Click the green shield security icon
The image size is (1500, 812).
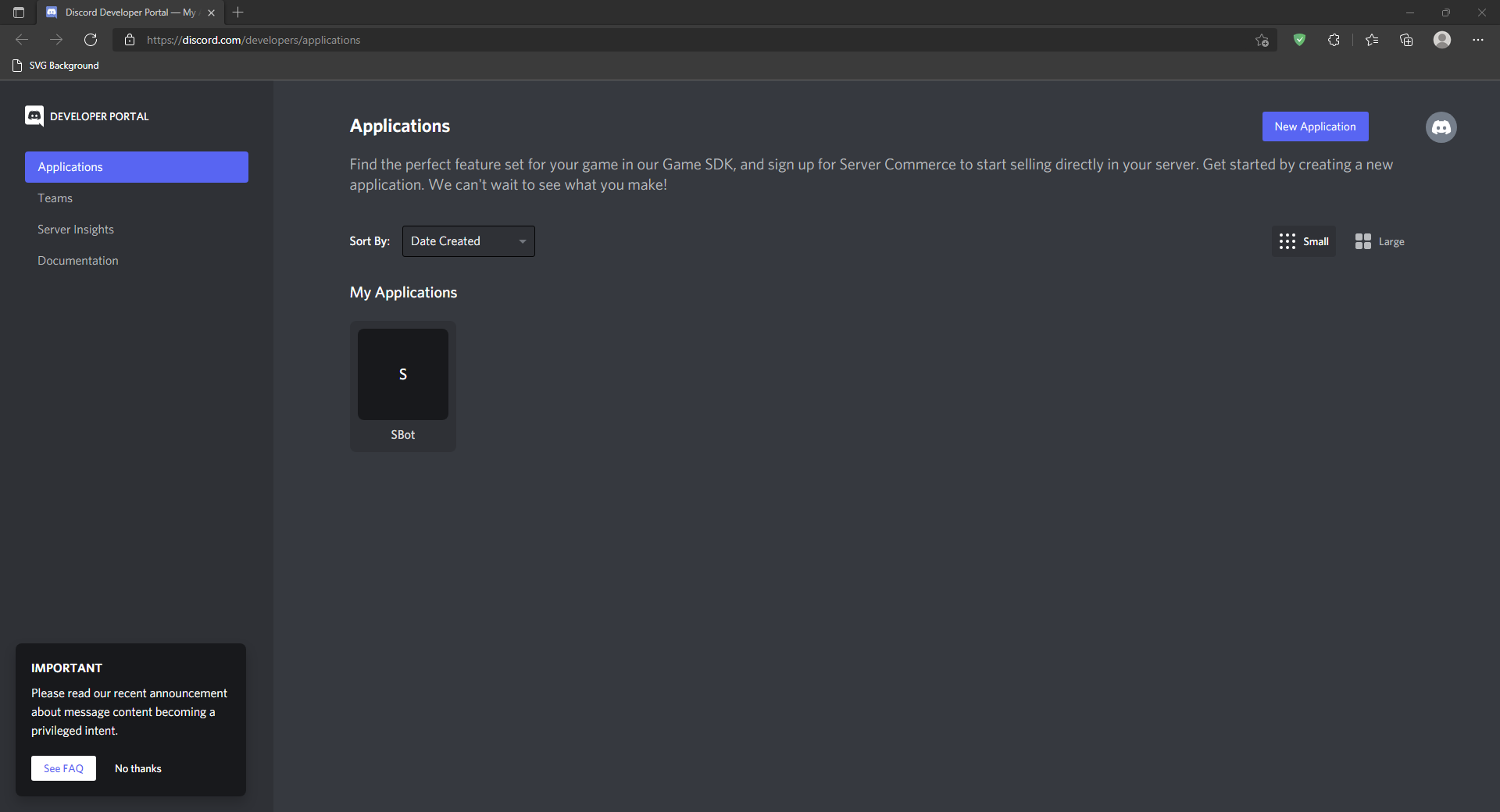point(1299,40)
